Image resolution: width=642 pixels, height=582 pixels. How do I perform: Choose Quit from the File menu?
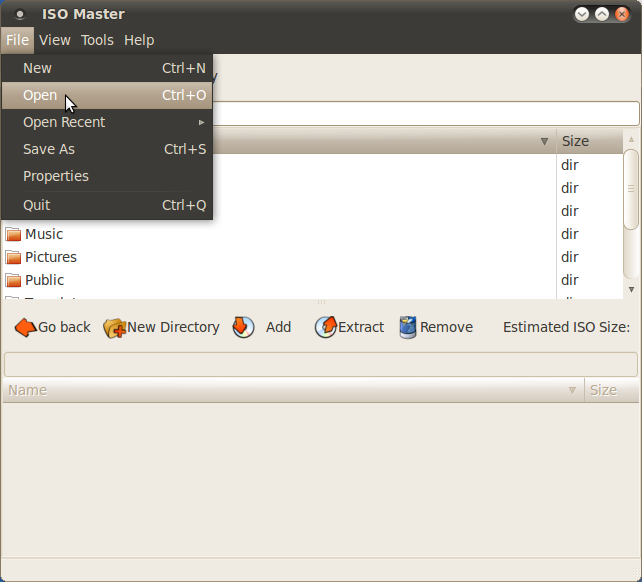pyautogui.click(x=107, y=205)
